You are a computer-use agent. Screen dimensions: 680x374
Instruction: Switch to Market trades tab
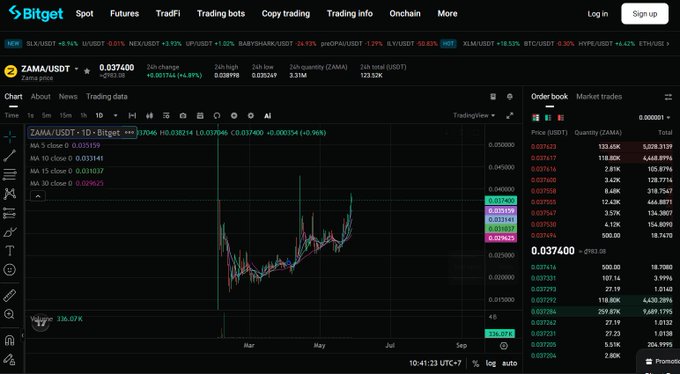pos(599,97)
